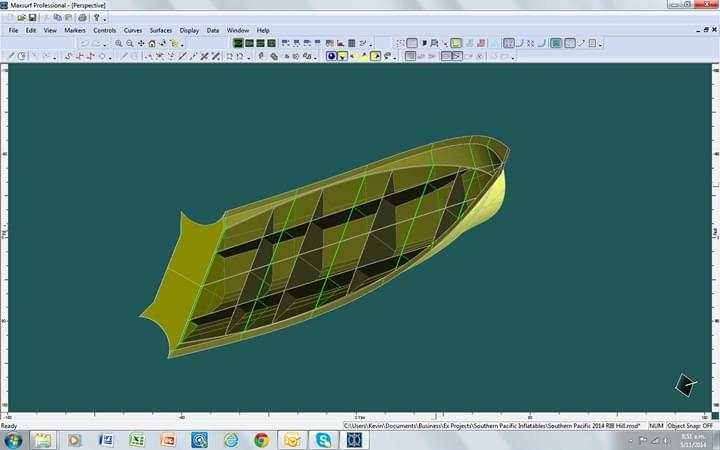This screenshot has width=720, height=450.
Task: Open the Markers menu
Action: tap(74, 30)
